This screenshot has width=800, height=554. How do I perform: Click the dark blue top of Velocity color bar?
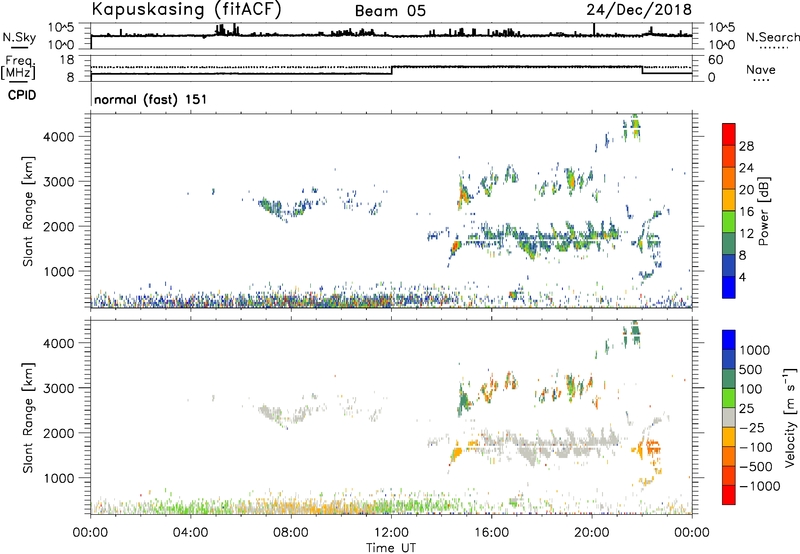click(x=729, y=340)
